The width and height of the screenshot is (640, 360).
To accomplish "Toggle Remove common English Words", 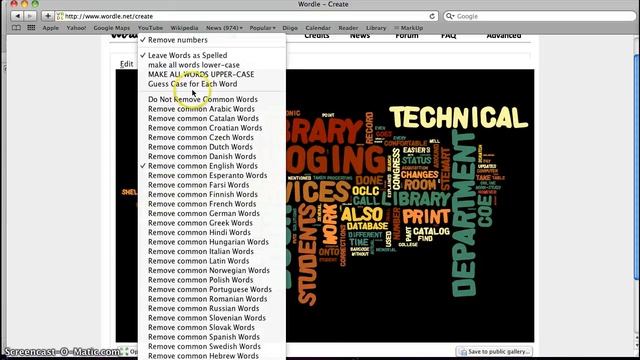I will click(x=212, y=166).
